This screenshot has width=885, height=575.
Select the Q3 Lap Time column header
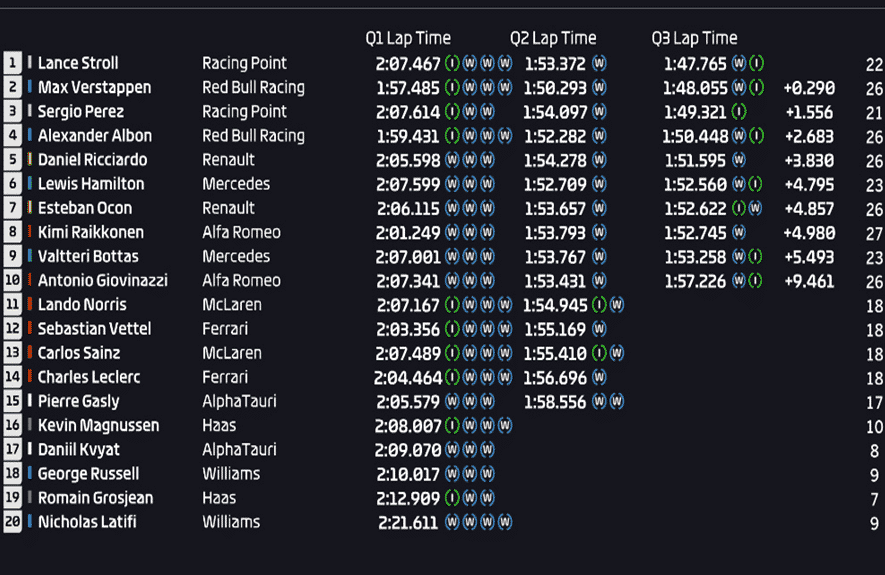point(694,38)
